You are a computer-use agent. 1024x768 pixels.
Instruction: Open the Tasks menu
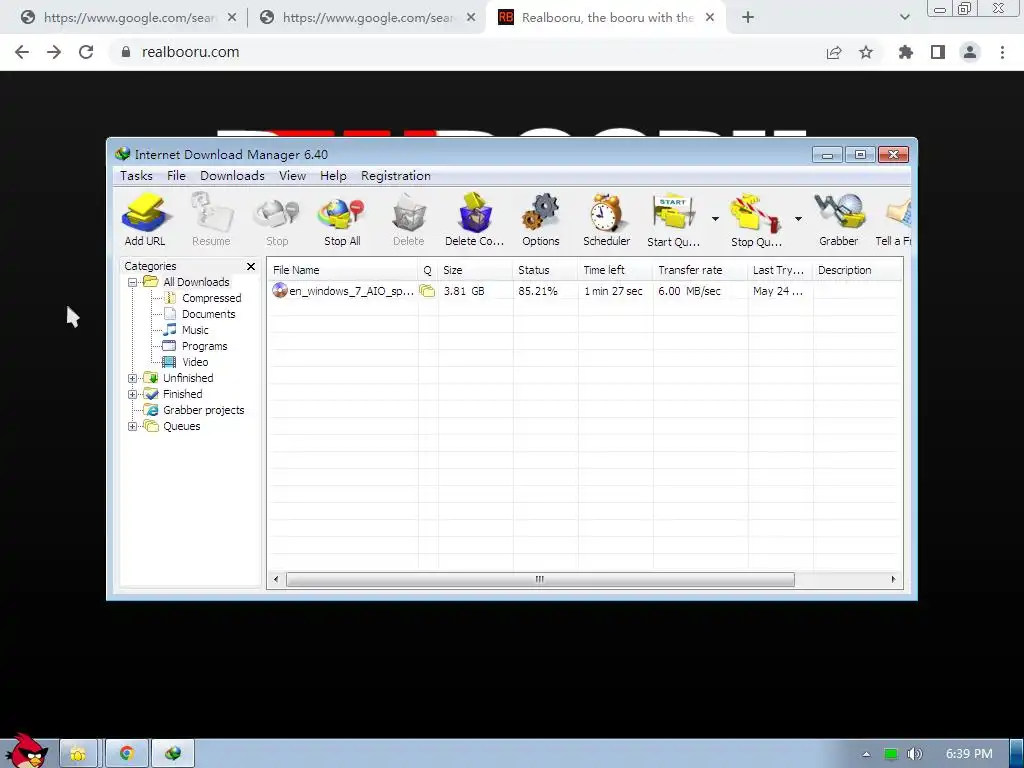[136, 176]
